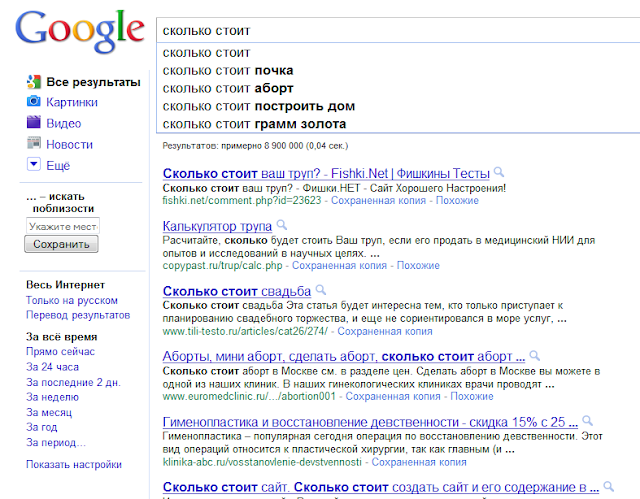Open Сохраненная копия for copypast.ru result
Screen dimensions: 640x499
click(339, 265)
